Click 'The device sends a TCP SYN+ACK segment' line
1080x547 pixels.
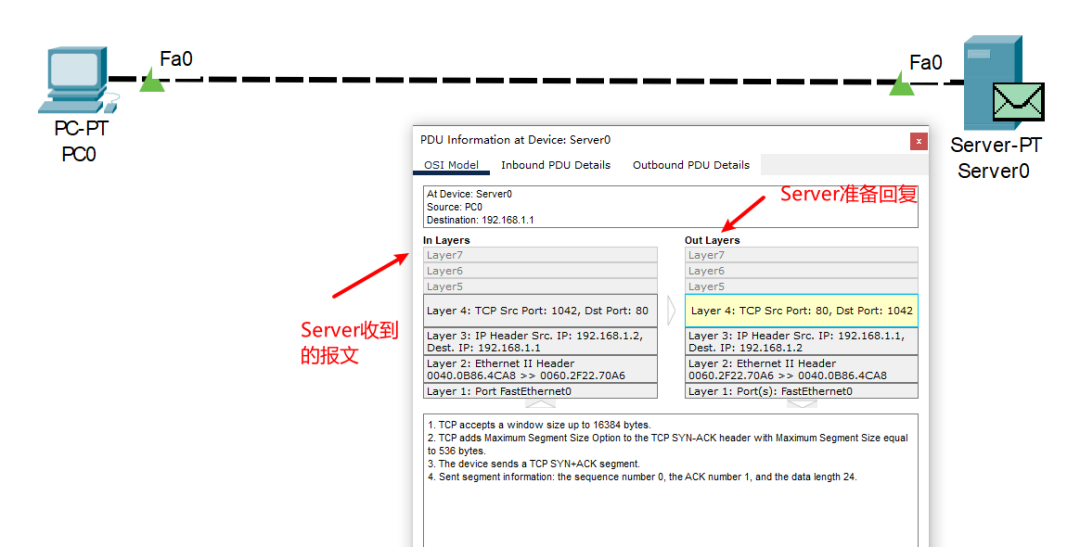[534, 464]
